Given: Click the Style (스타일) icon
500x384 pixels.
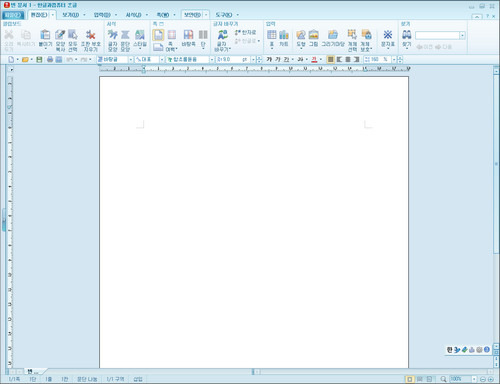Looking at the screenshot, I should point(140,35).
